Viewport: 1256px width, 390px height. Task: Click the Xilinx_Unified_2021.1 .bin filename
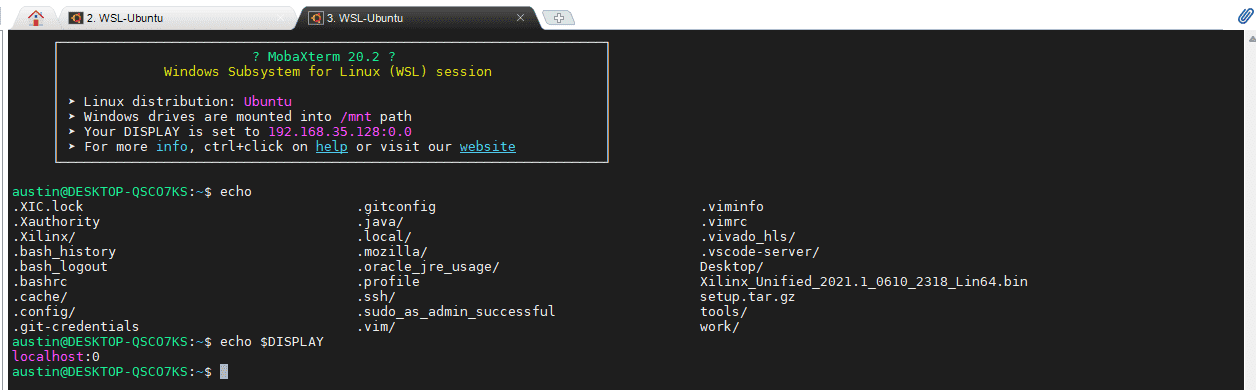click(863, 282)
